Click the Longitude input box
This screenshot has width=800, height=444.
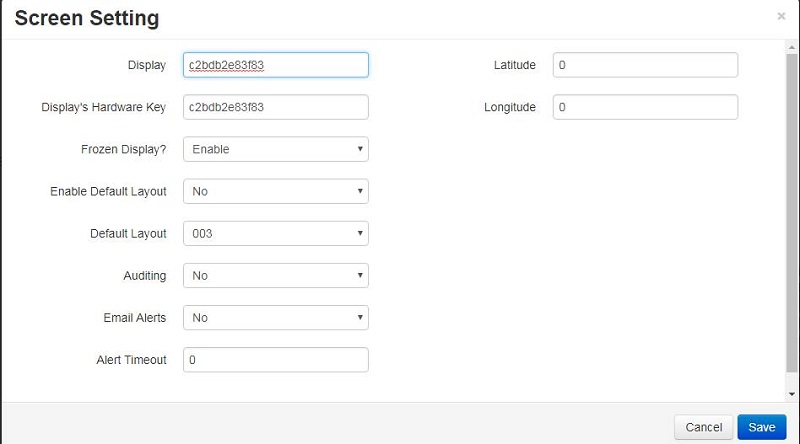click(x=645, y=107)
